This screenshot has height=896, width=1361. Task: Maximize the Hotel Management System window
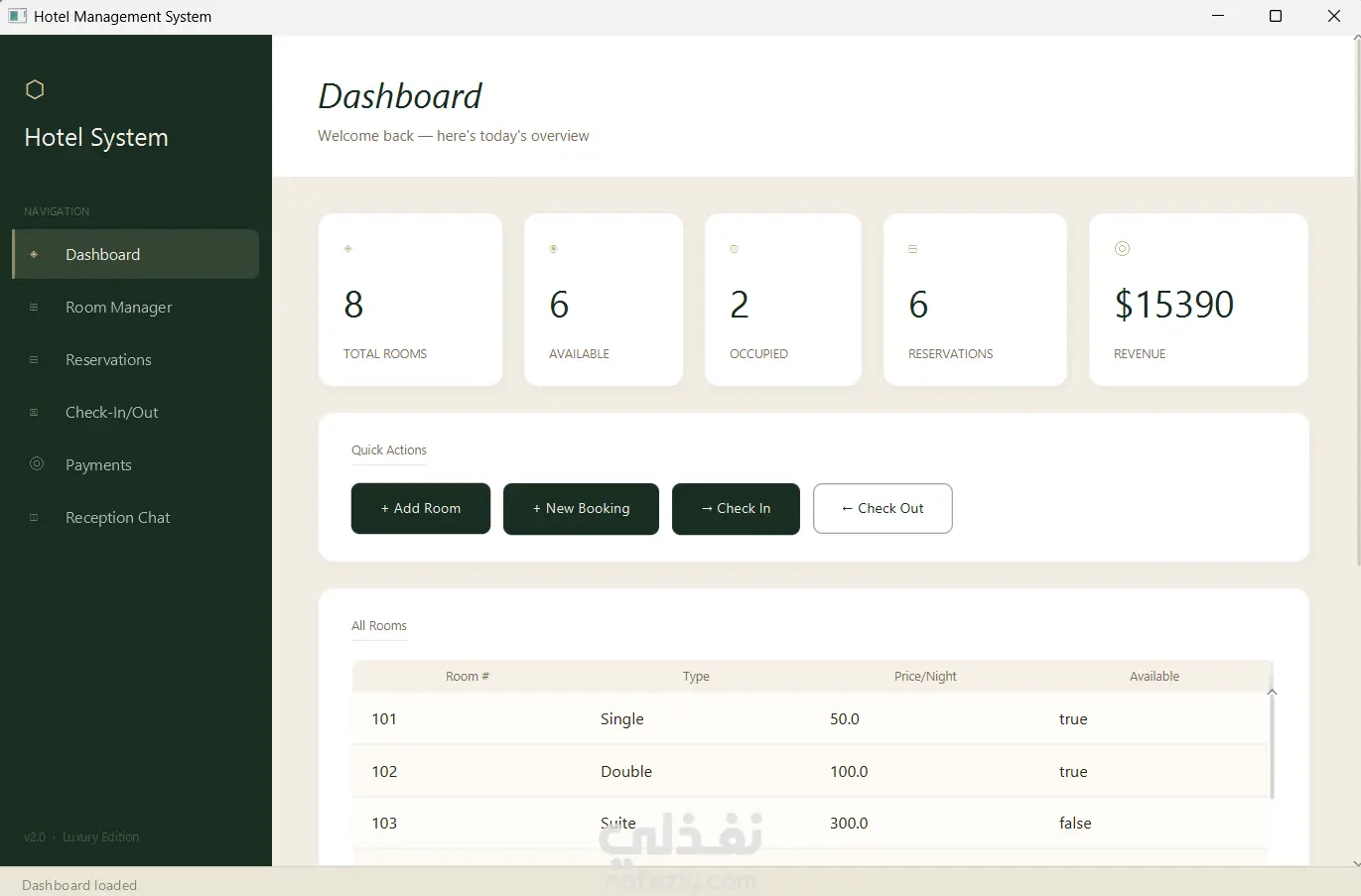(1276, 16)
